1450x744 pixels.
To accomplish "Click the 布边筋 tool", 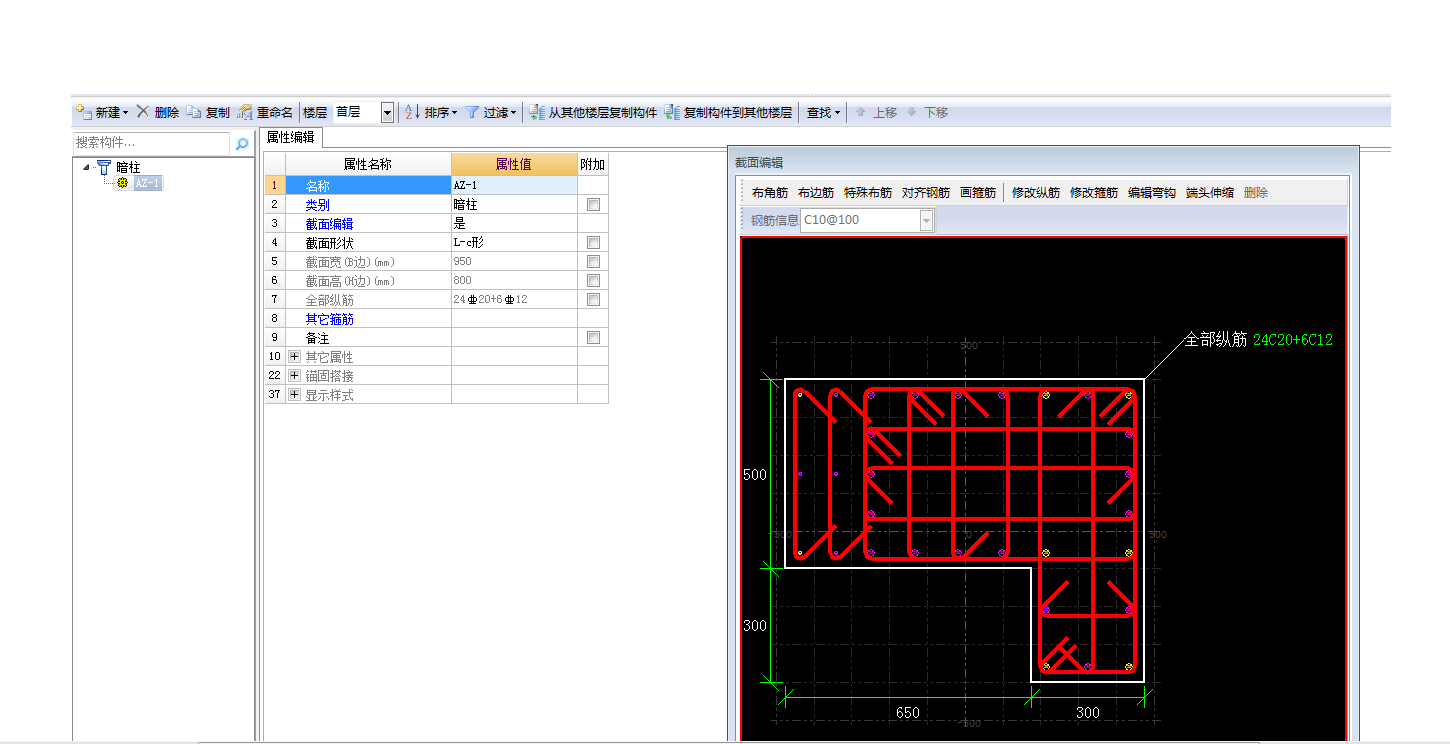I will point(816,193).
